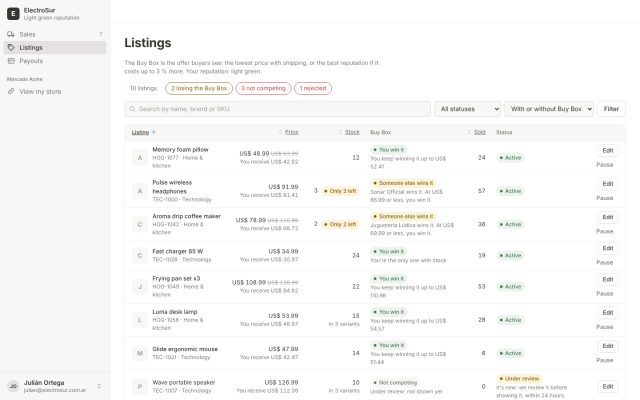Sort table by Price column
640x400 pixels.
pyautogui.click(x=289, y=132)
